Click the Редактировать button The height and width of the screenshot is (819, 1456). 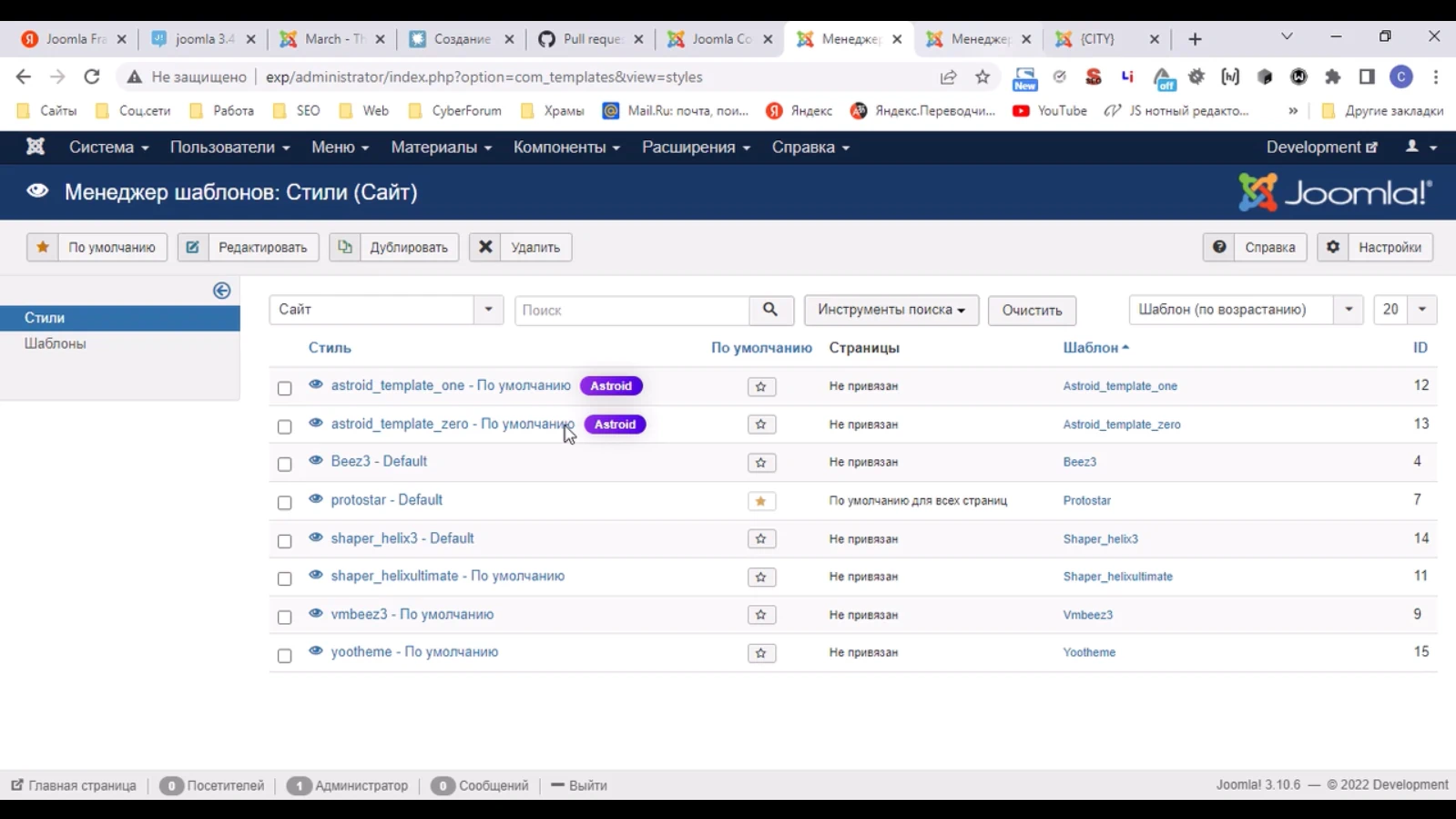(249, 247)
